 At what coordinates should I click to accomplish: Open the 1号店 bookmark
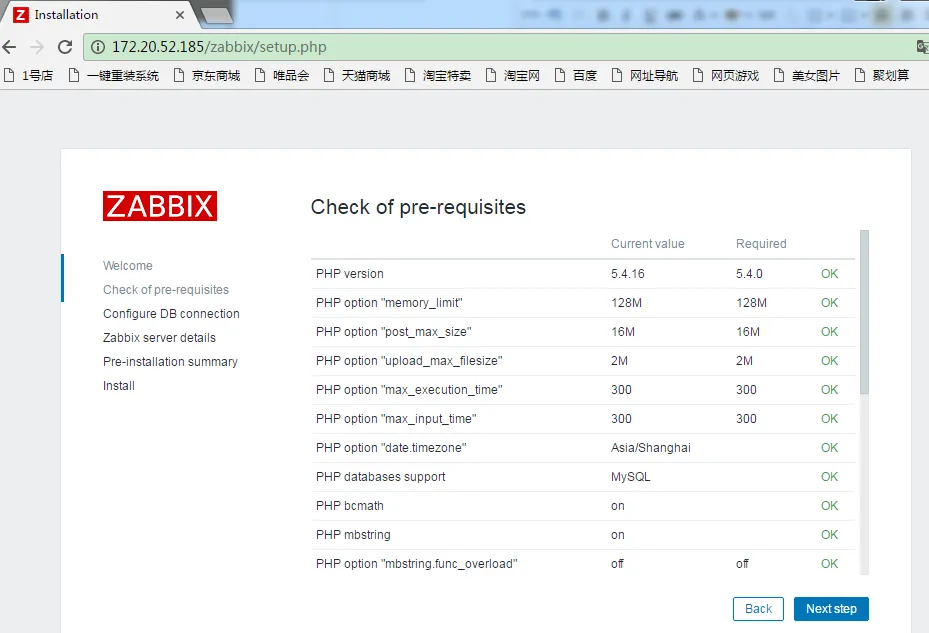click(x=28, y=75)
